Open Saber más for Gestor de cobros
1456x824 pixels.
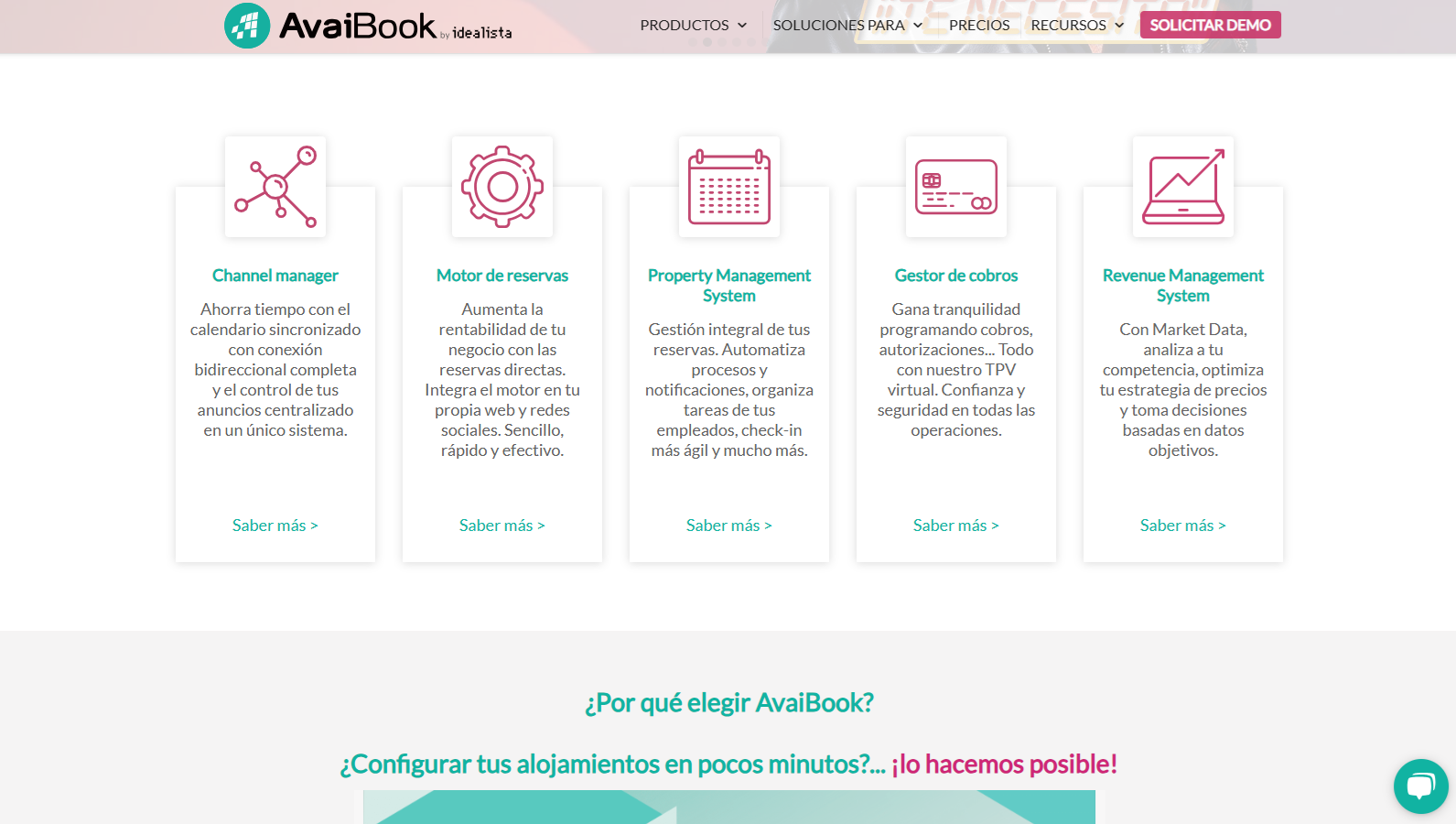pos(956,526)
